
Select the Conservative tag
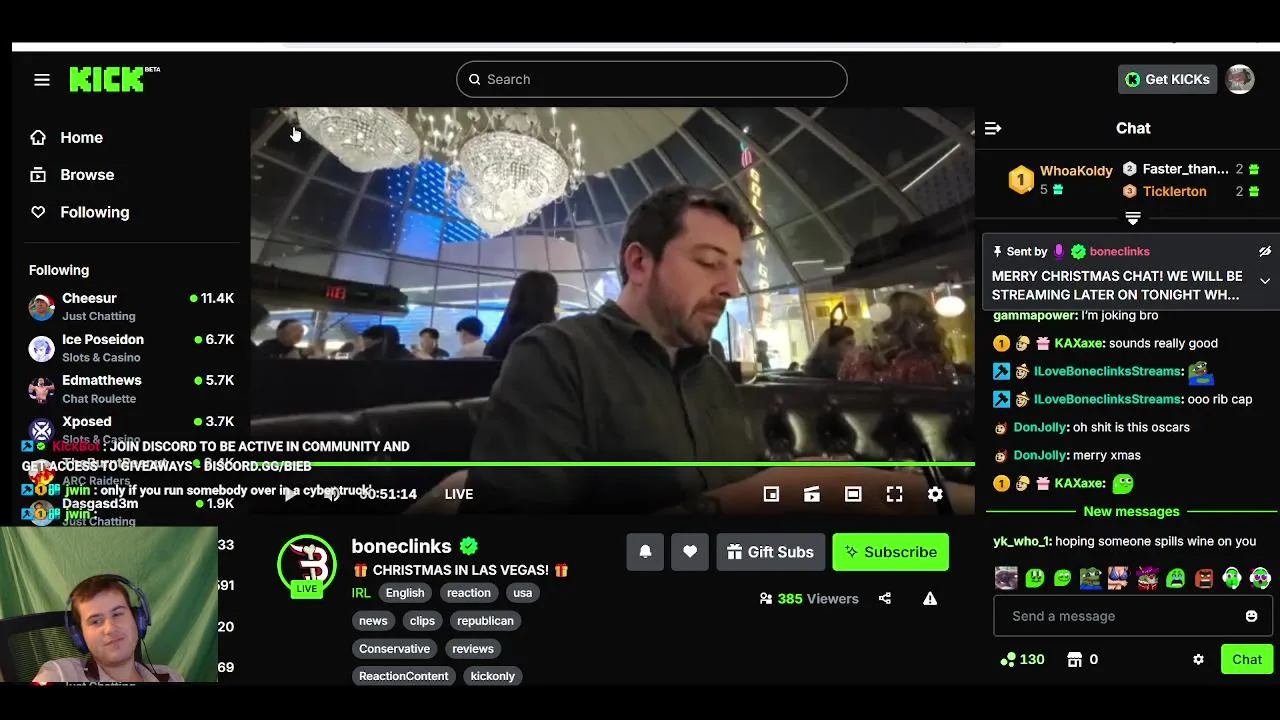(x=394, y=649)
